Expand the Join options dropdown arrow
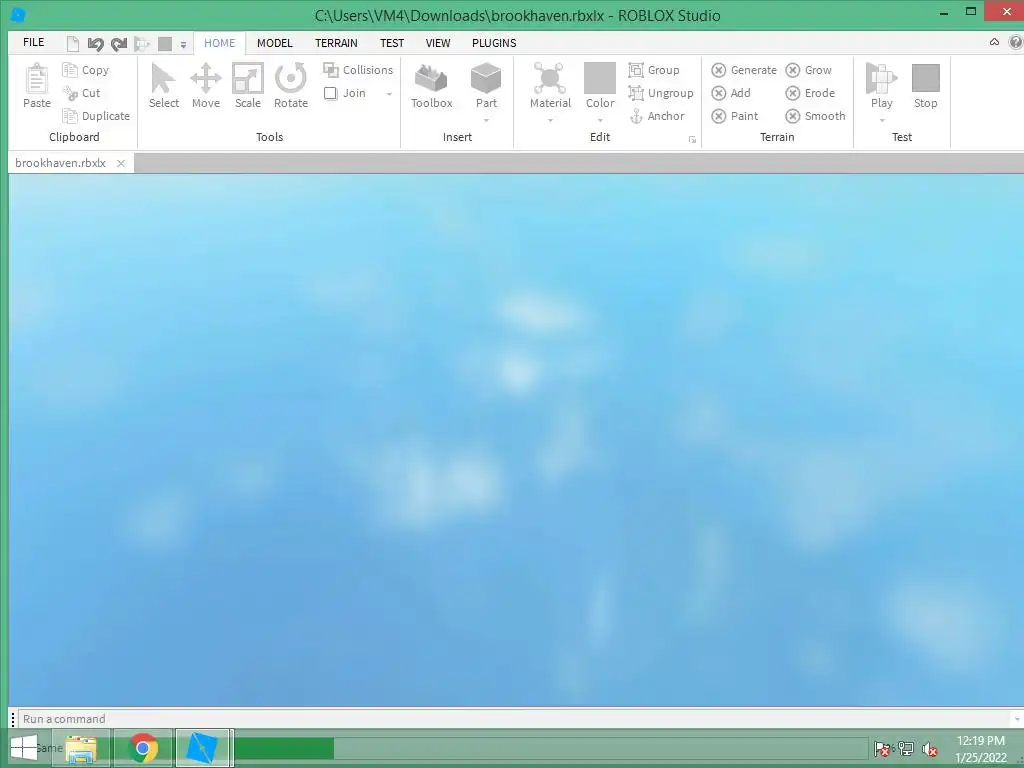 389,94
